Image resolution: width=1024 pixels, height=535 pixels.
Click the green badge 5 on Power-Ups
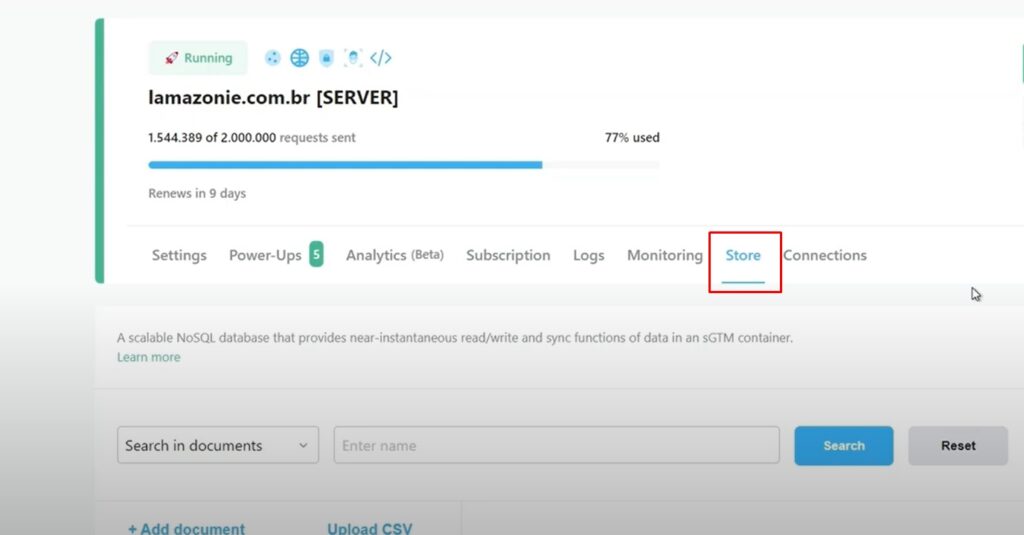pos(316,255)
